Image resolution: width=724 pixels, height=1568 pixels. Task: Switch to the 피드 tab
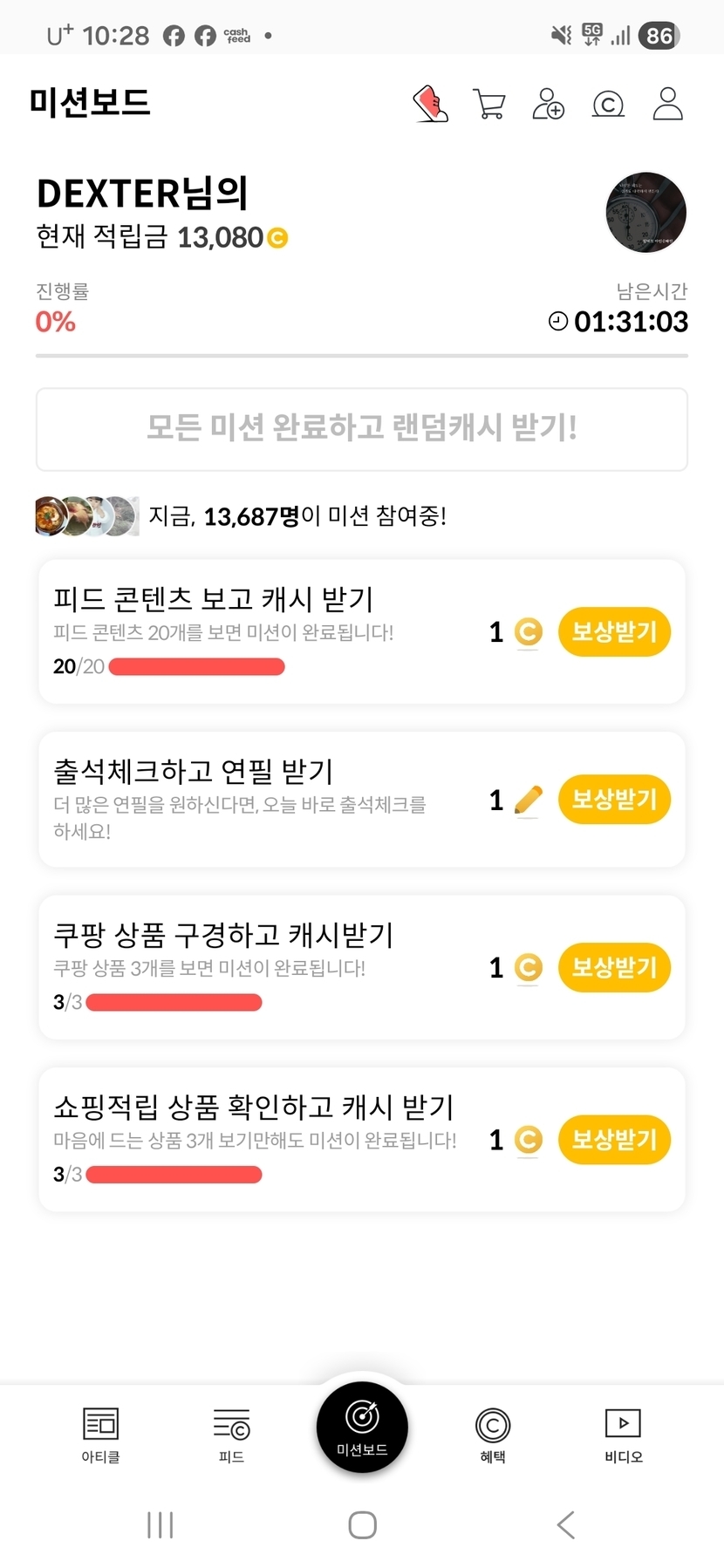click(x=231, y=1434)
